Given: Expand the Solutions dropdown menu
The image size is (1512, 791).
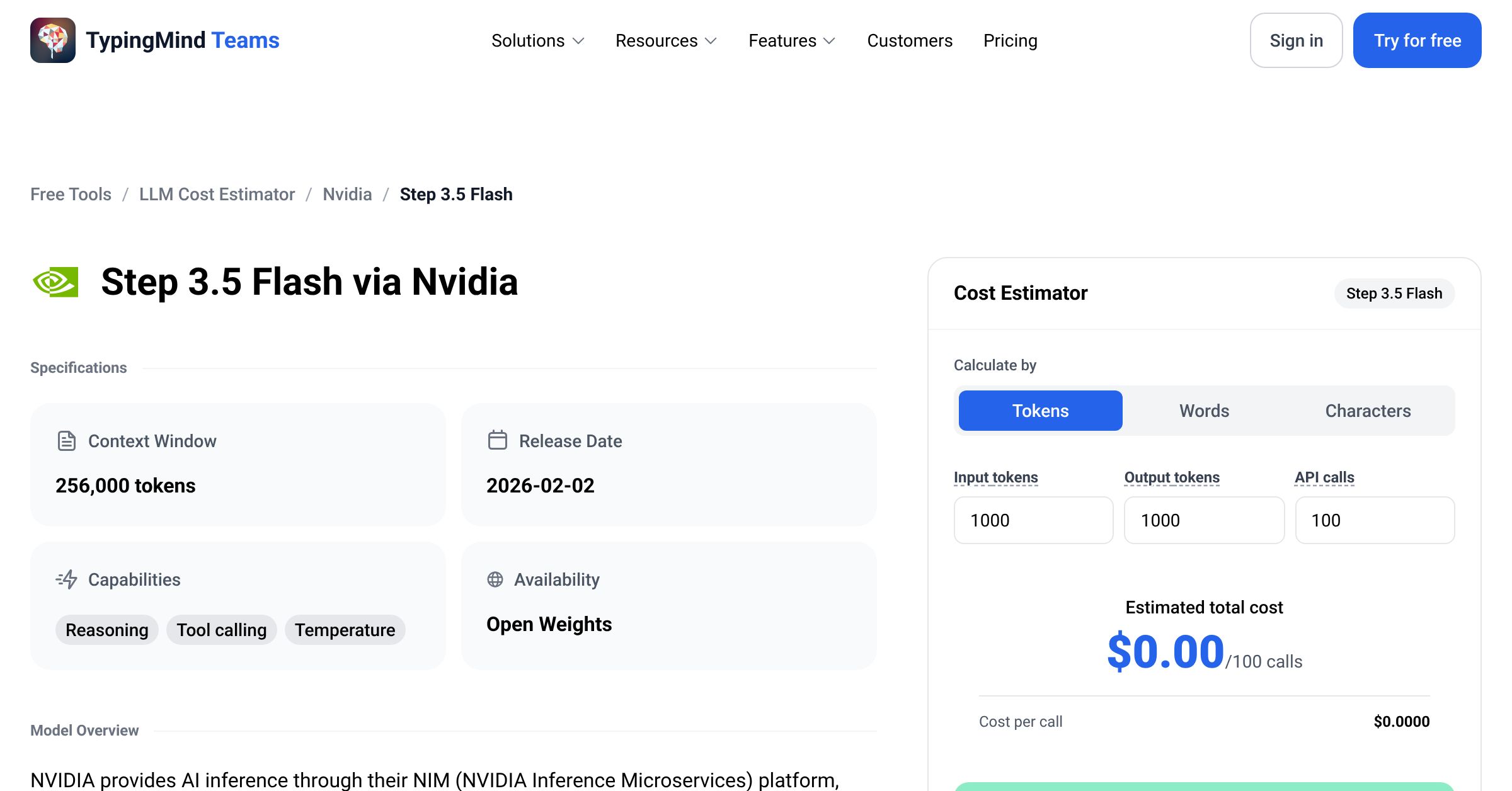Looking at the screenshot, I should pos(538,40).
